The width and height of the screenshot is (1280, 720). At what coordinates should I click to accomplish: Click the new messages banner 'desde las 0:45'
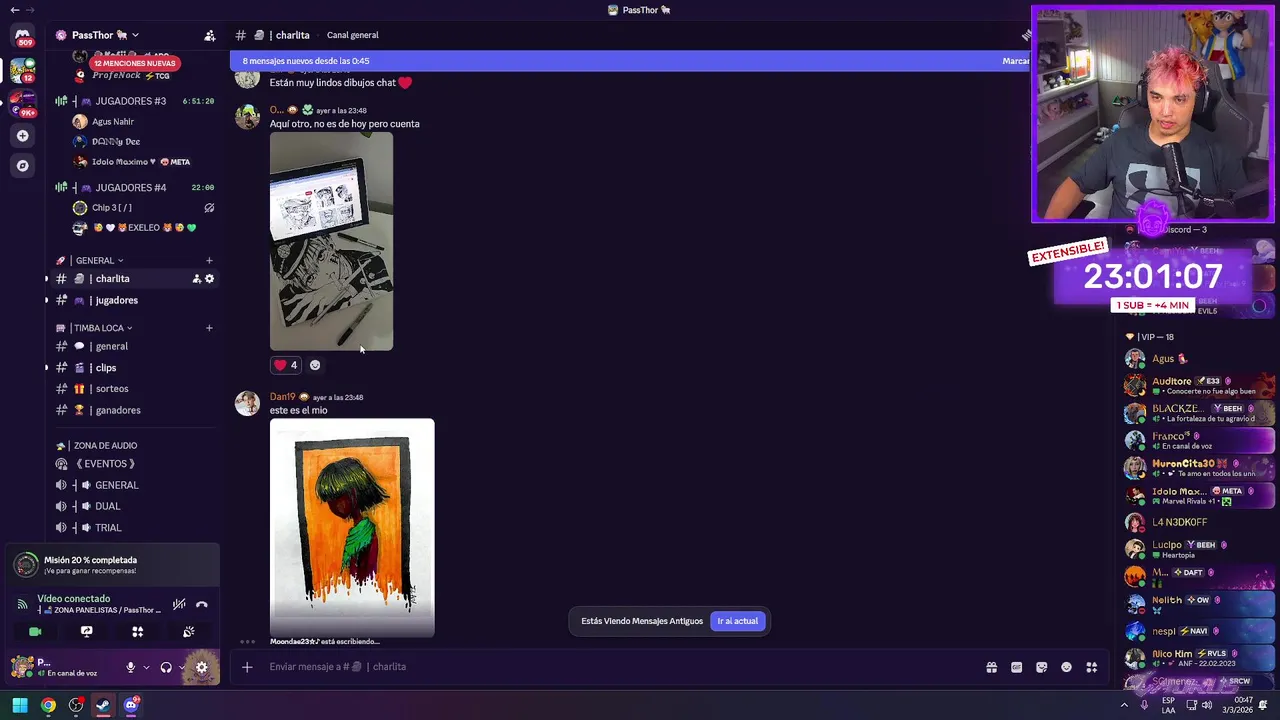pyautogui.click(x=305, y=61)
